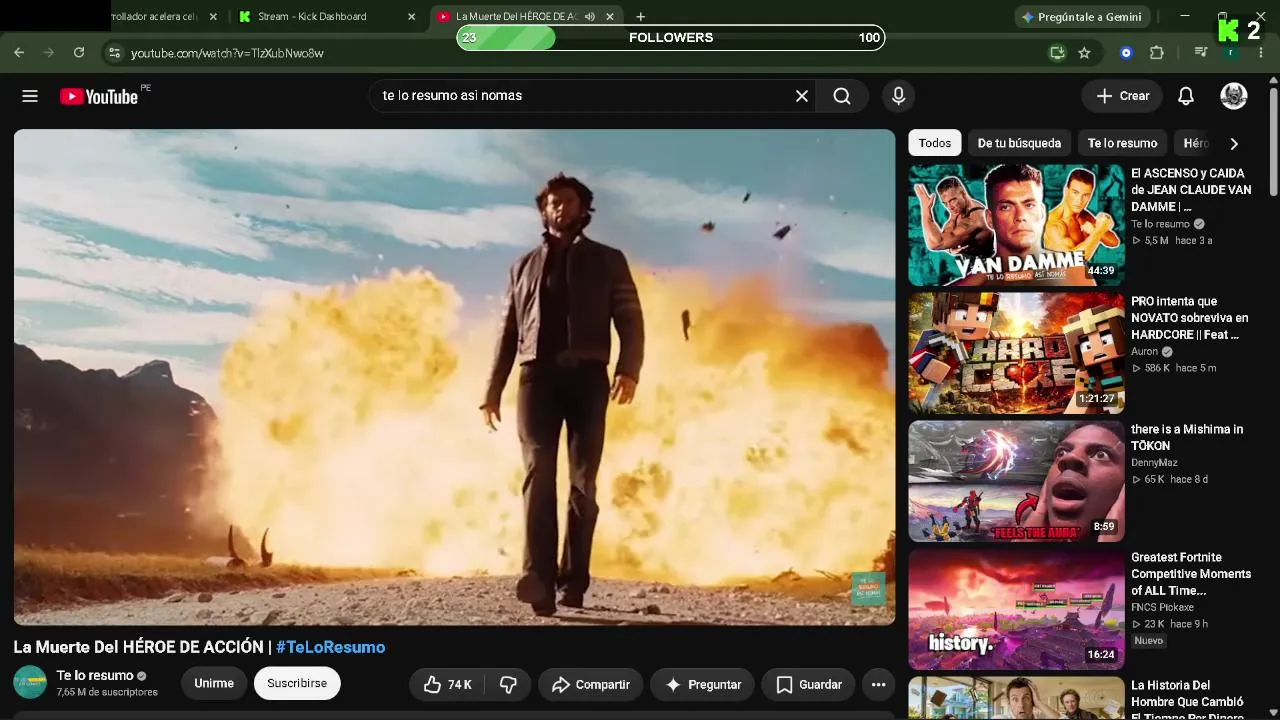Viewport: 1280px width, 720px height.
Task: Go to the YouTube home logo
Action: click(99, 96)
